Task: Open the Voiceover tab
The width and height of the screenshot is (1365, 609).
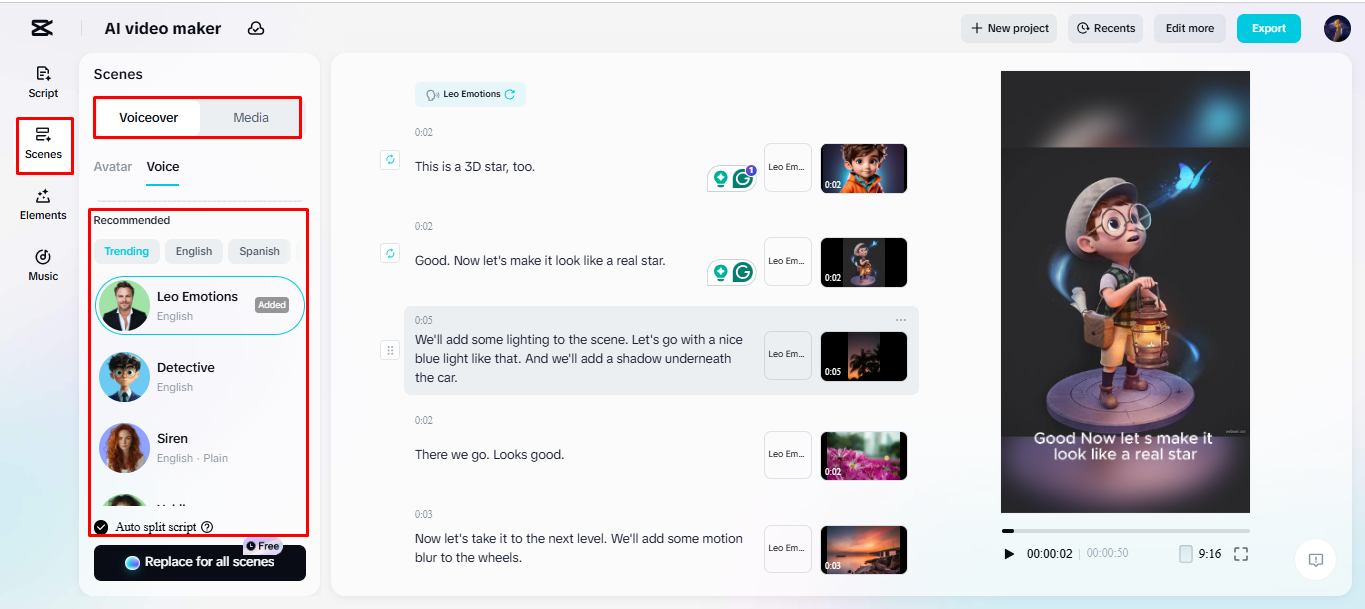Action: pyautogui.click(x=147, y=117)
